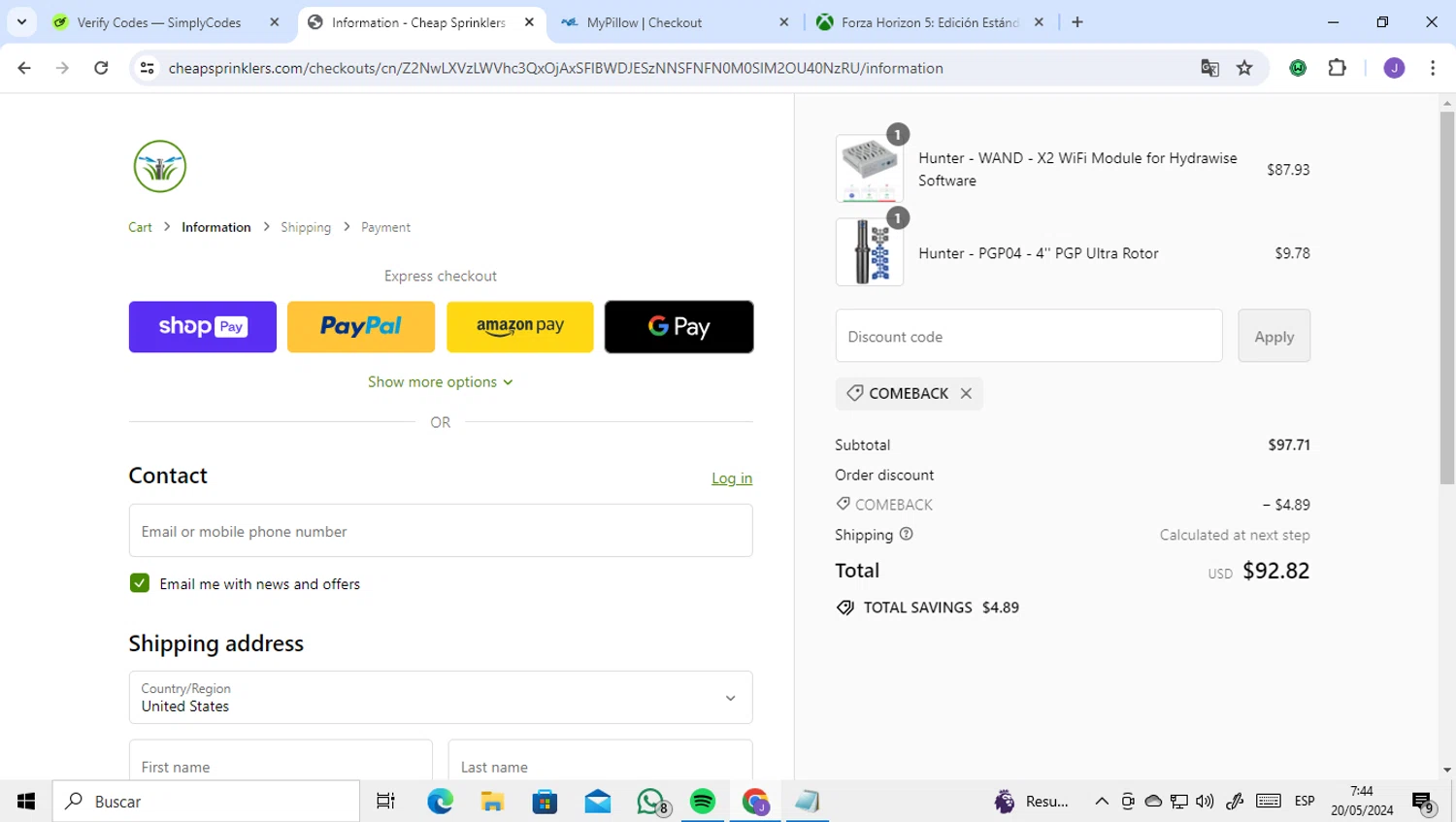This screenshot has height=822, width=1456.
Task: Click the Buscar taskbar search box
Action: [206, 802]
